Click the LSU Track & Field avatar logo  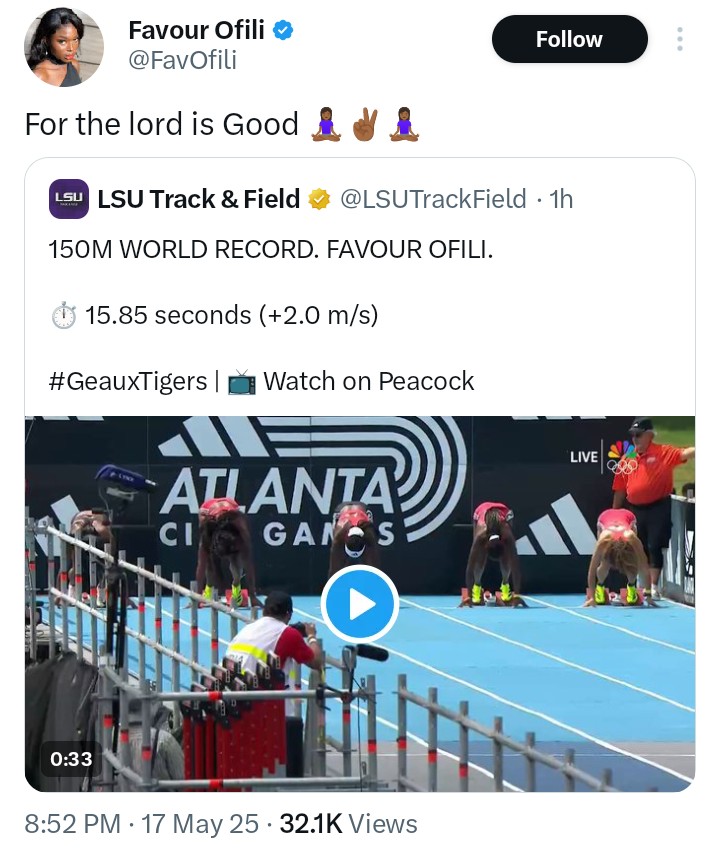tap(69, 199)
